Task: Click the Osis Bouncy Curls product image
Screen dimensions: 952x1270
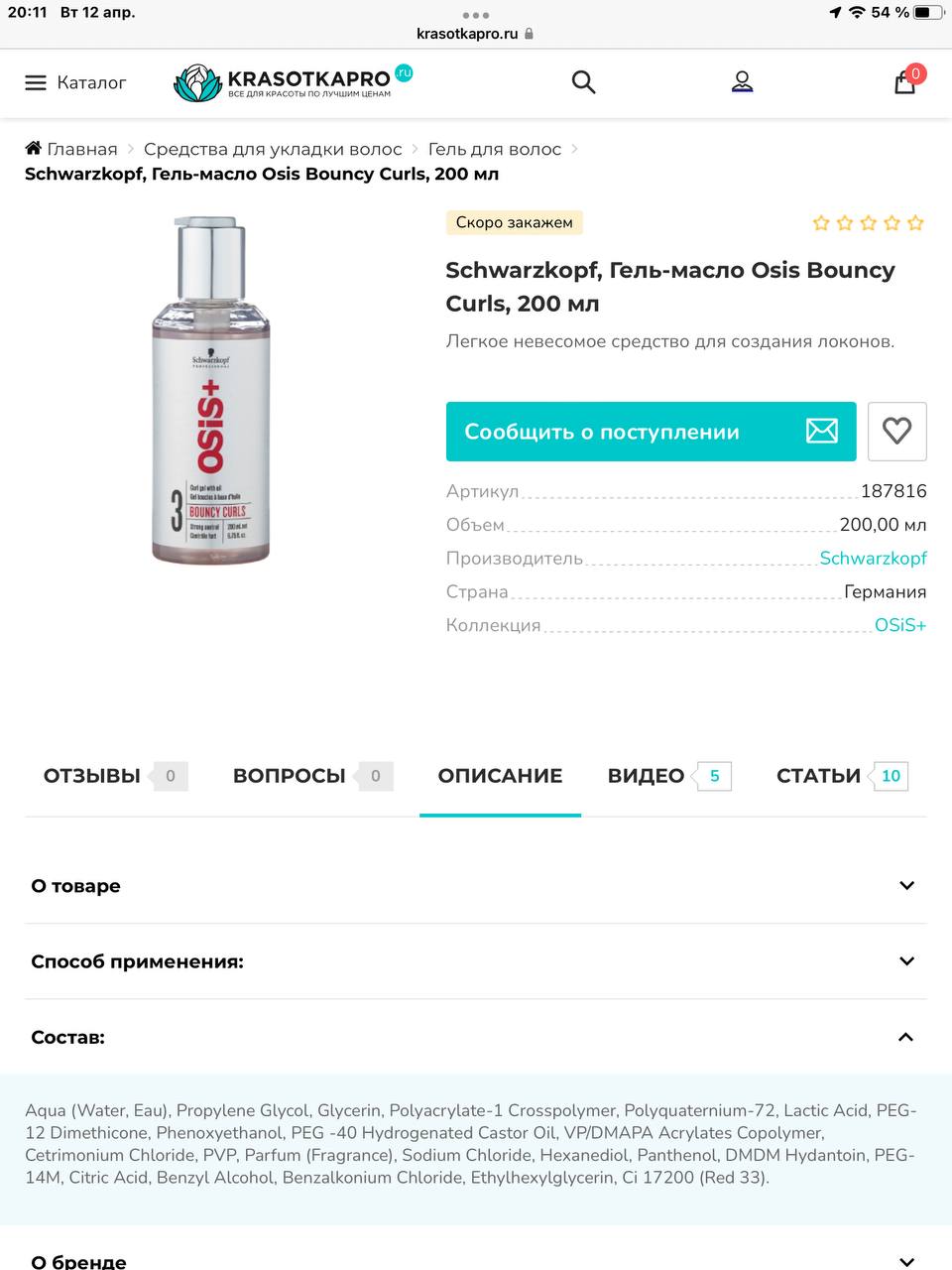Action: coord(210,390)
